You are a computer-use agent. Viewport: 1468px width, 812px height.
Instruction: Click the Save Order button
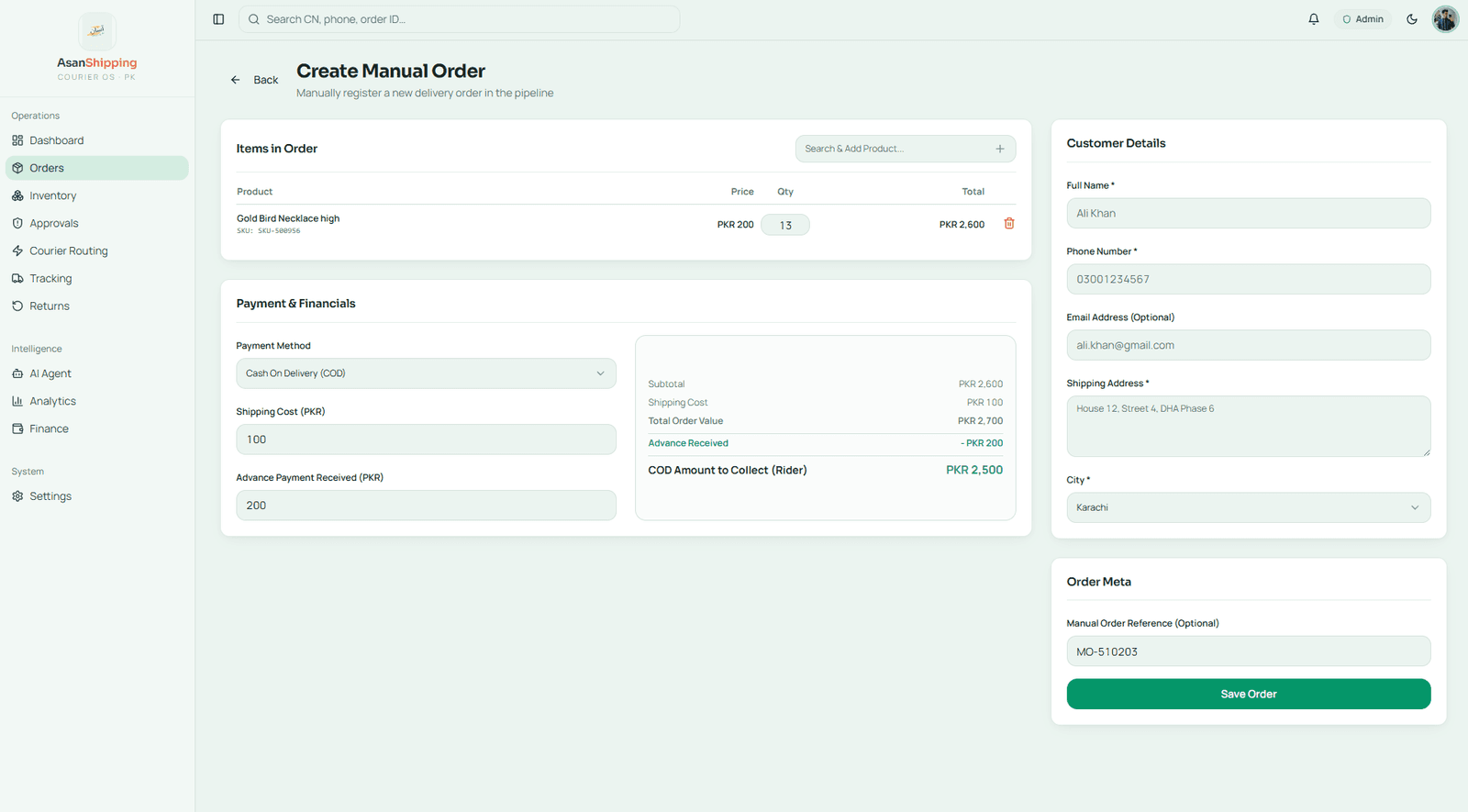coord(1248,694)
